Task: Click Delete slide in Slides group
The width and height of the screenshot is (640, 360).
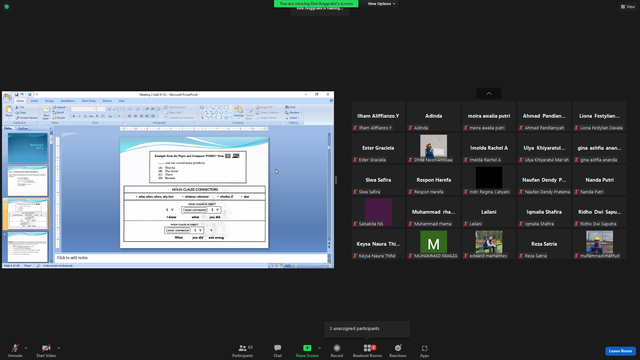Action: (x=59, y=118)
